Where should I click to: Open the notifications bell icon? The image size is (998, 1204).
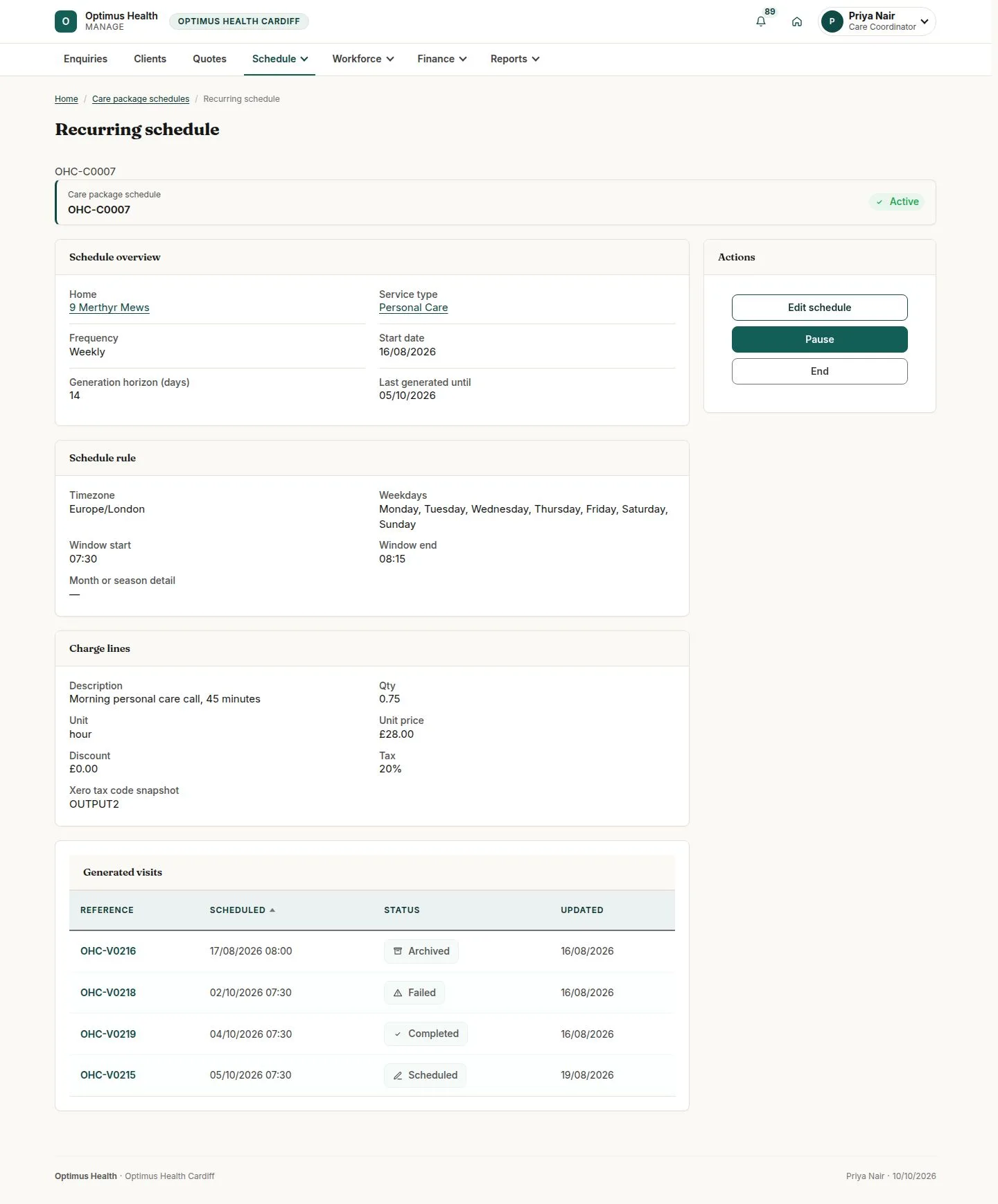tap(761, 21)
